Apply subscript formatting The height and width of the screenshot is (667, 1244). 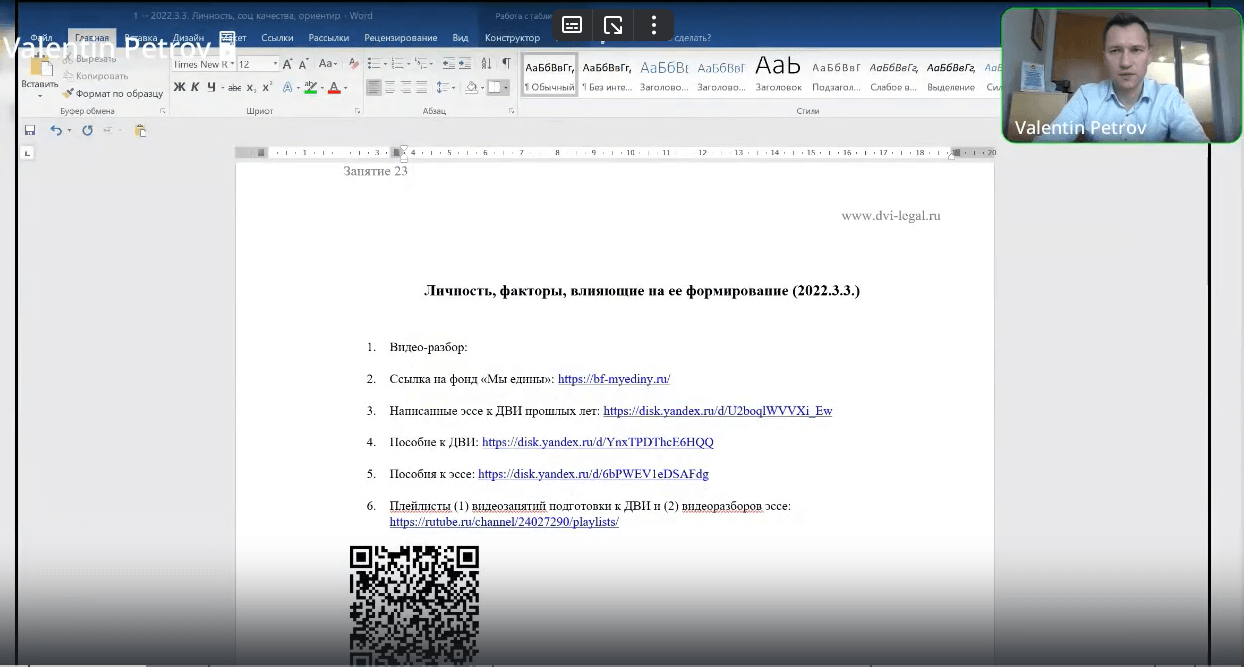pyautogui.click(x=250, y=87)
